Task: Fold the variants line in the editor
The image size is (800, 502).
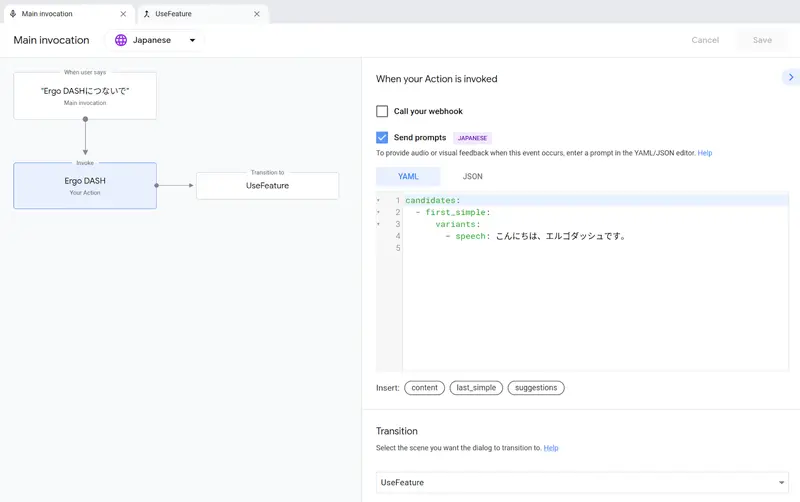Action: (x=379, y=224)
